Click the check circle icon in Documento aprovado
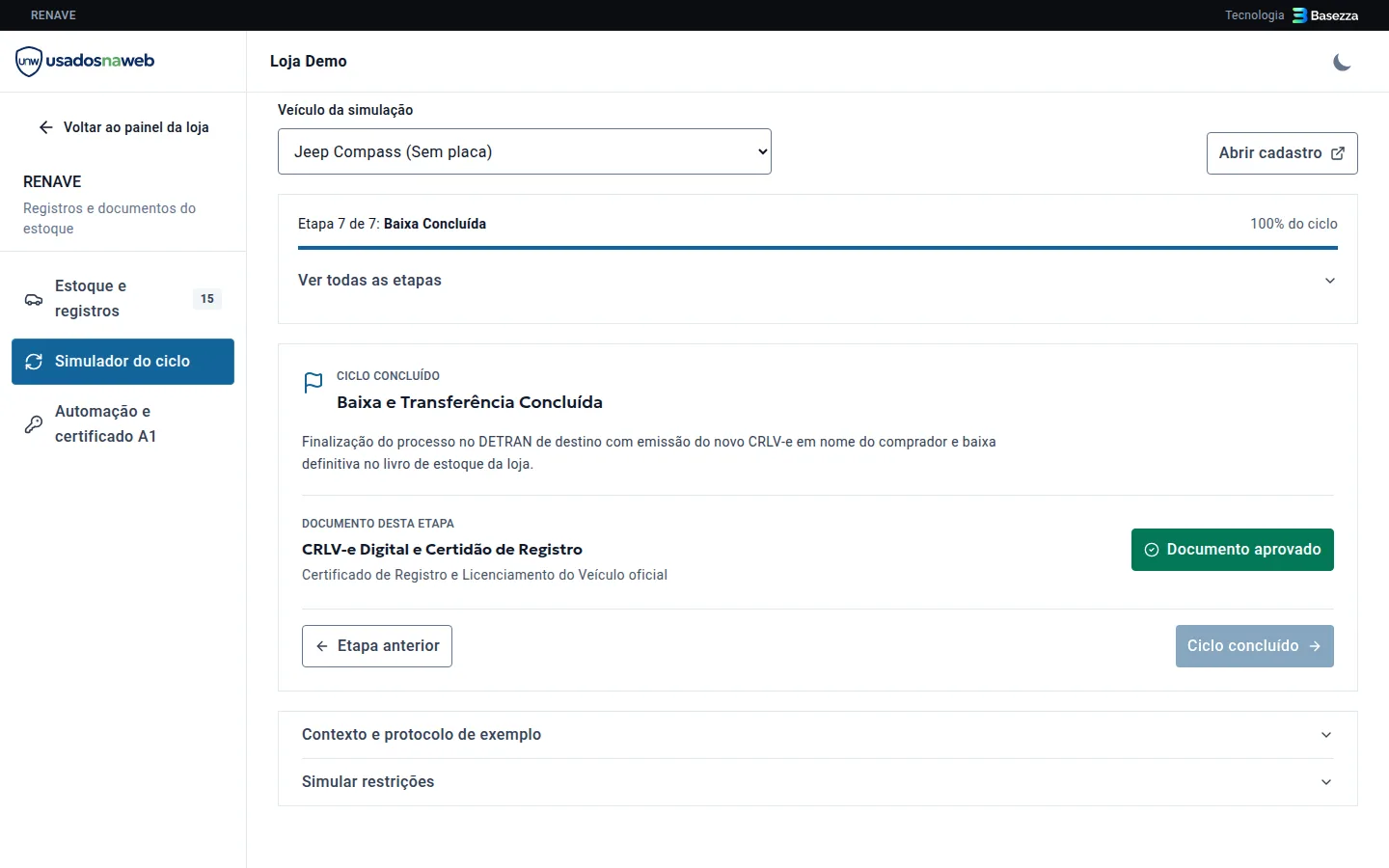The height and width of the screenshot is (868, 1389). tap(1152, 550)
